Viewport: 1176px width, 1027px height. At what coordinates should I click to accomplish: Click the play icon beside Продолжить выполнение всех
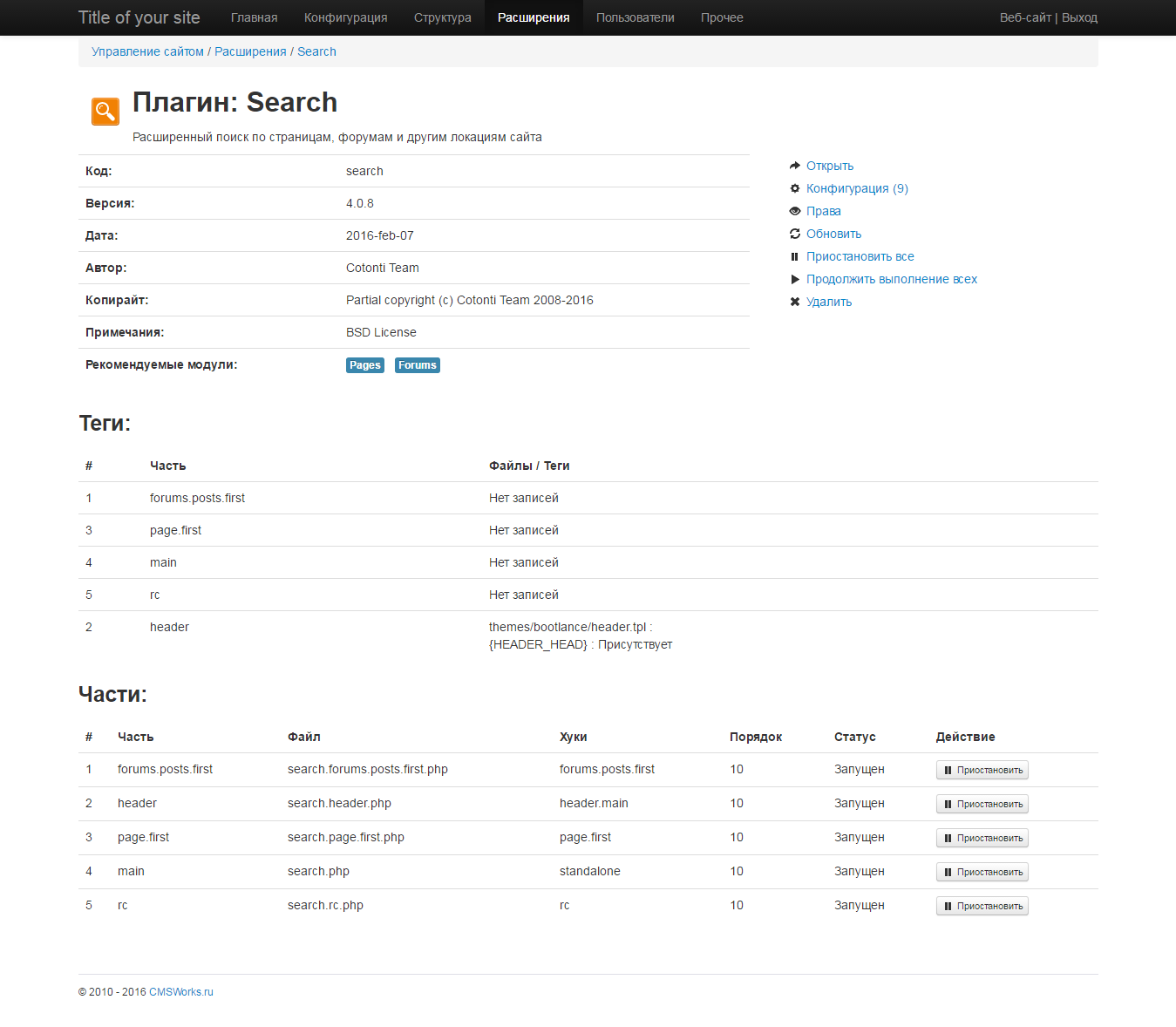pyautogui.click(x=794, y=279)
